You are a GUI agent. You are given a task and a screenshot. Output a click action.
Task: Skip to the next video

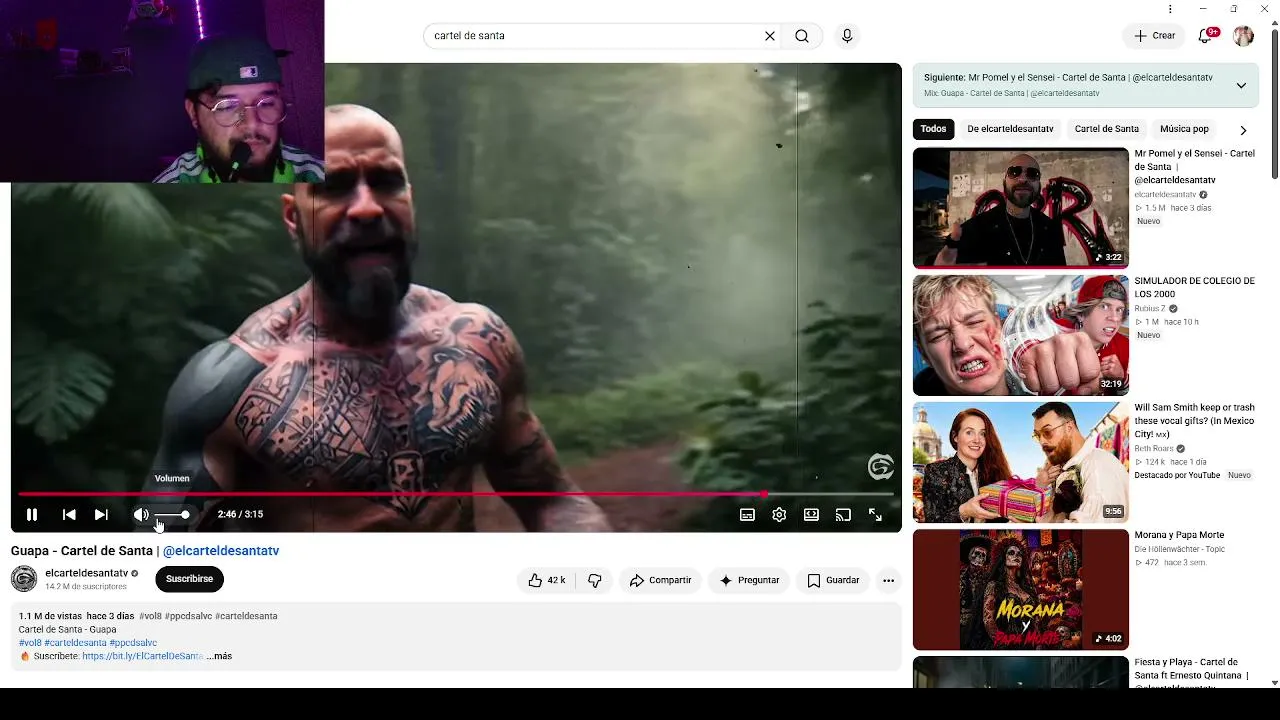click(101, 515)
